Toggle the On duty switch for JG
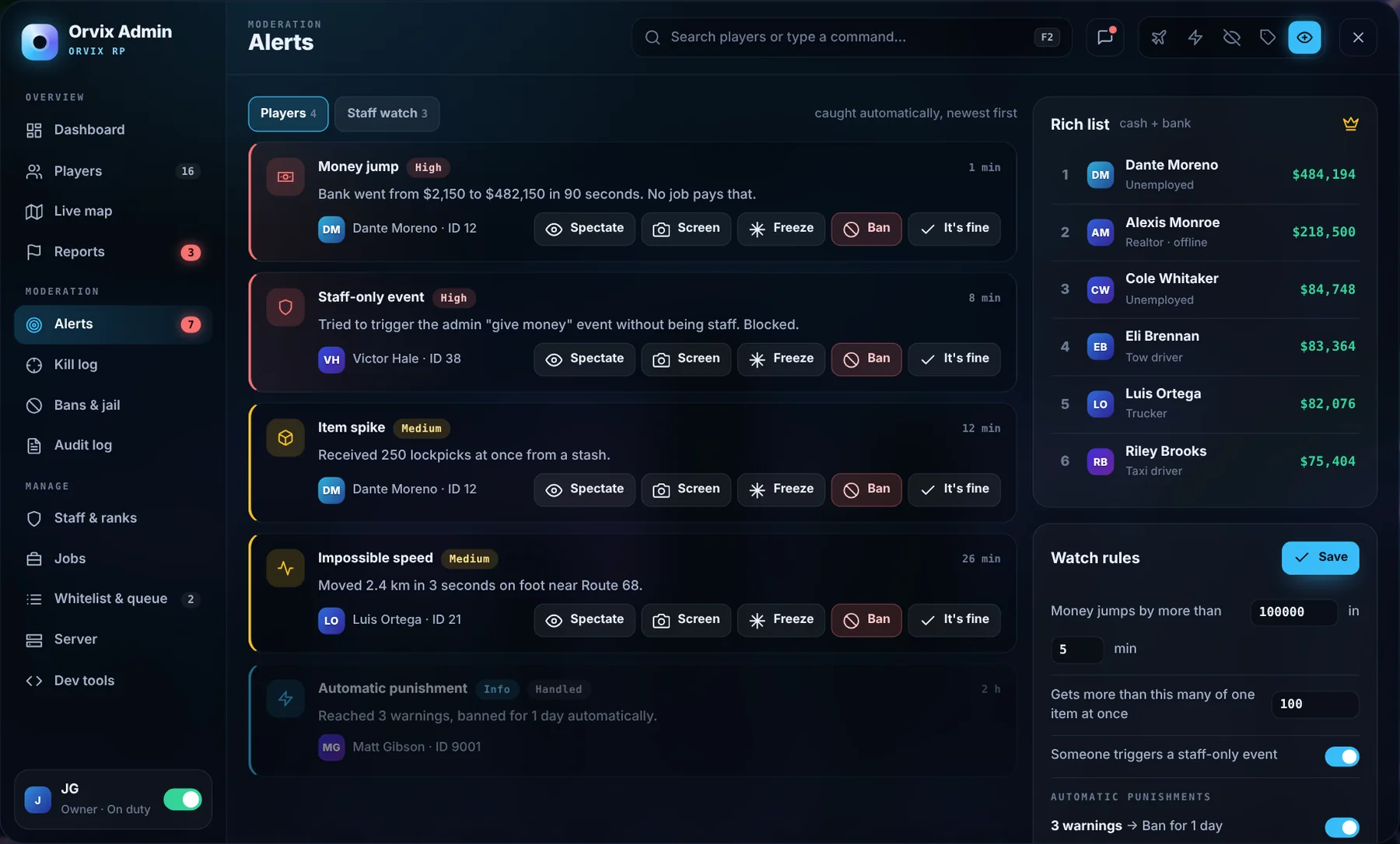1400x844 pixels. click(183, 799)
